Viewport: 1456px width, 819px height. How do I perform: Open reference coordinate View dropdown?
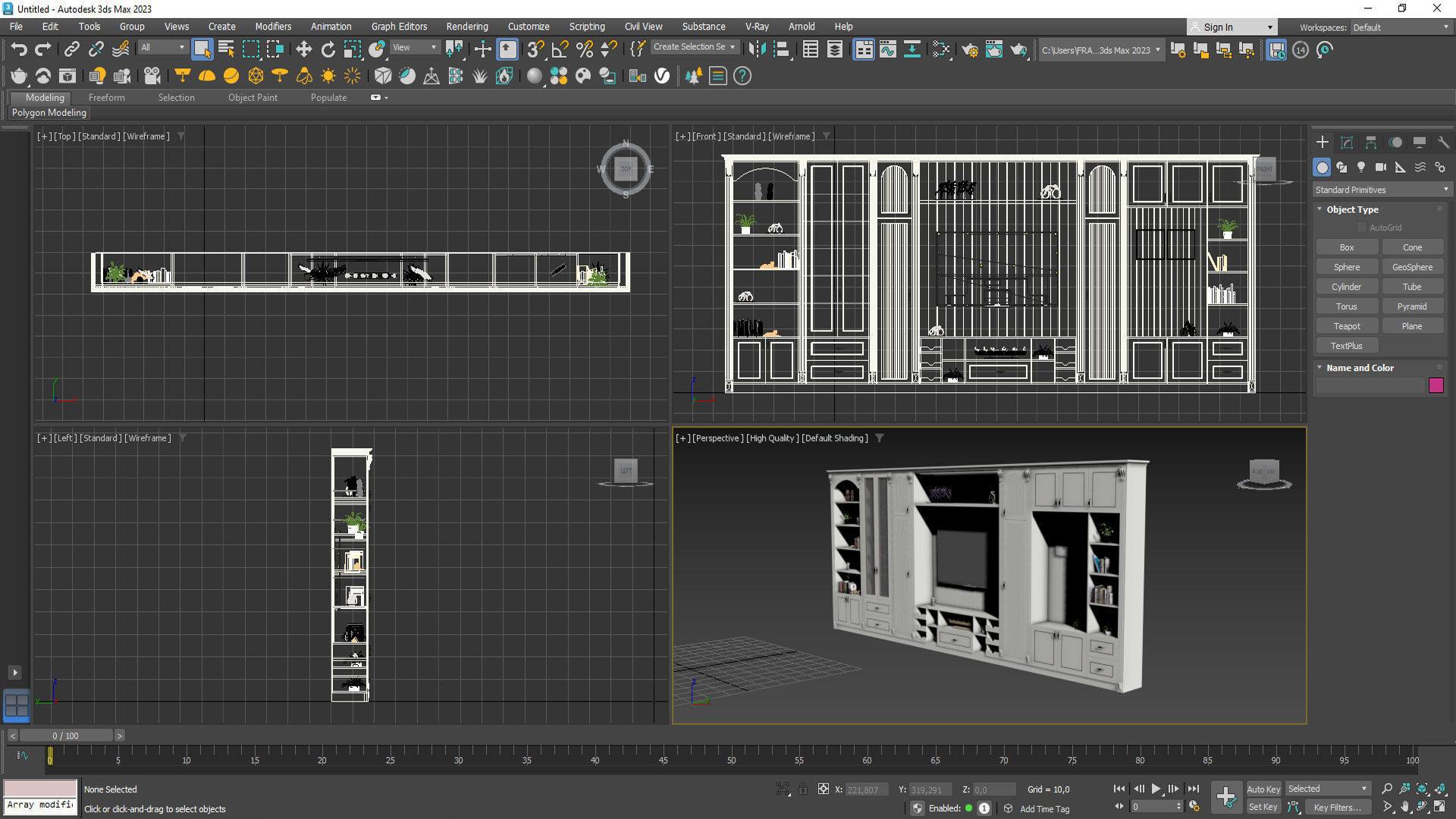[x=414, y=47]
